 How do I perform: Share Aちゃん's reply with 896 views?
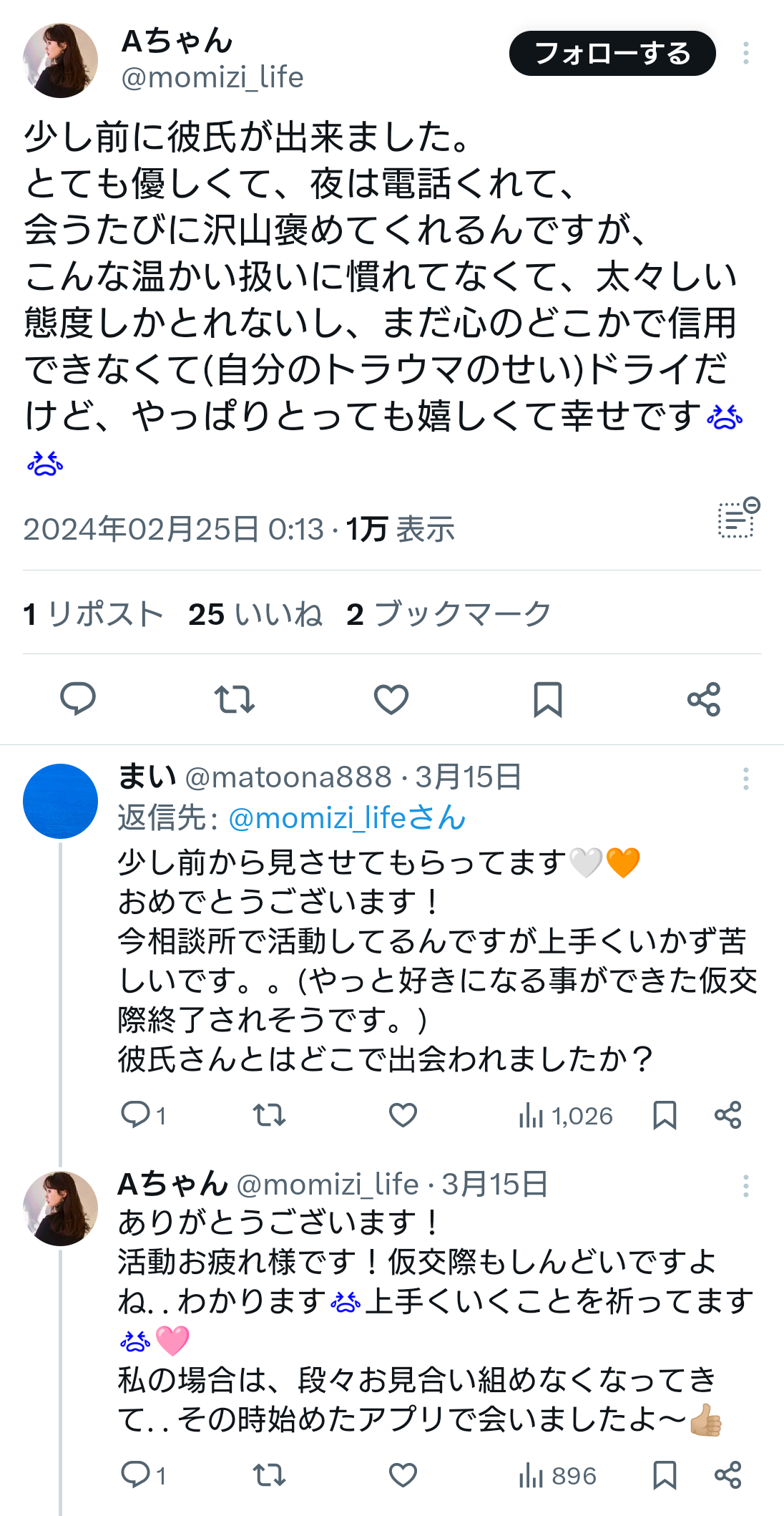[728, 1475]
